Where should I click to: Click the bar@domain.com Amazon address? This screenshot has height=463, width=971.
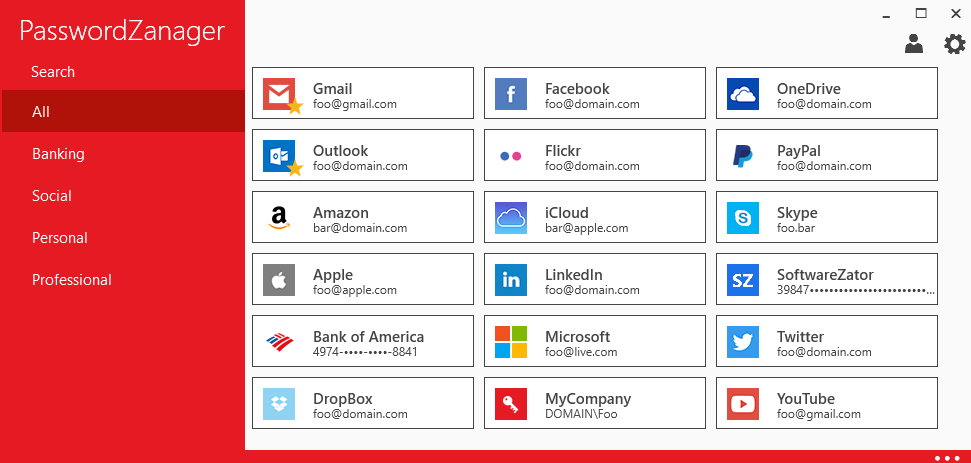(360, 228)
